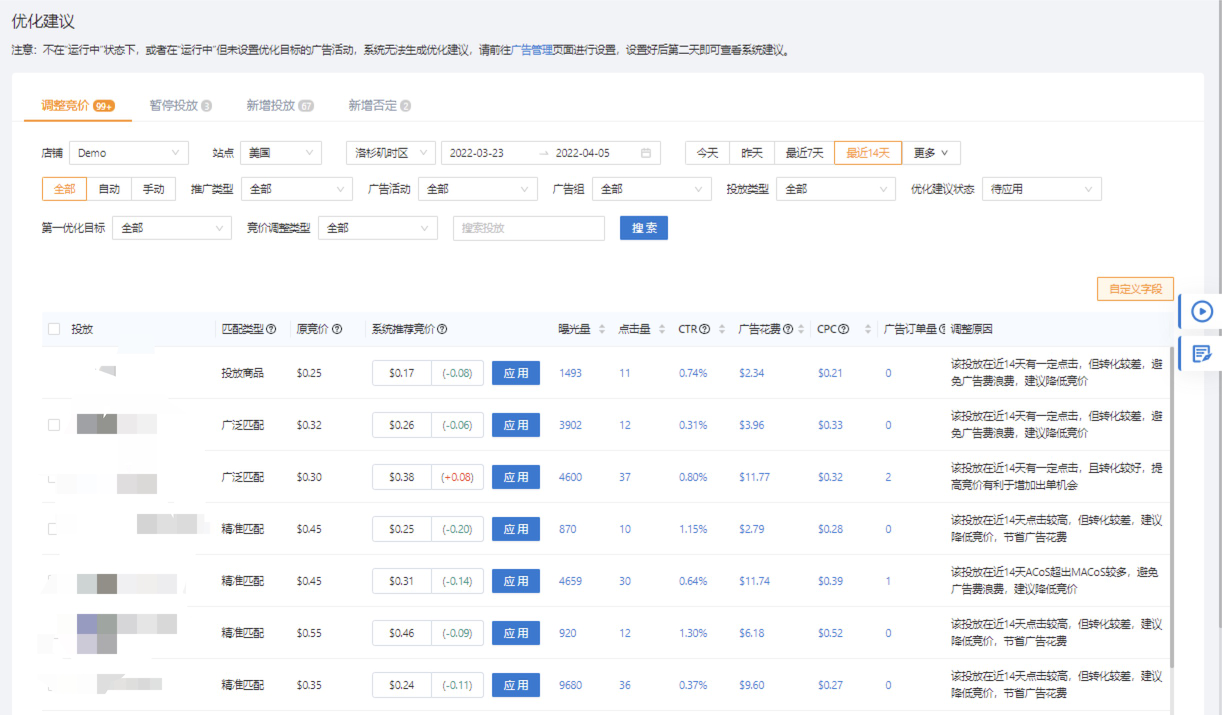Click inside the 搜索投放 search input field
This screenshot has height=715, width=1222.
(x=528, y=228)
